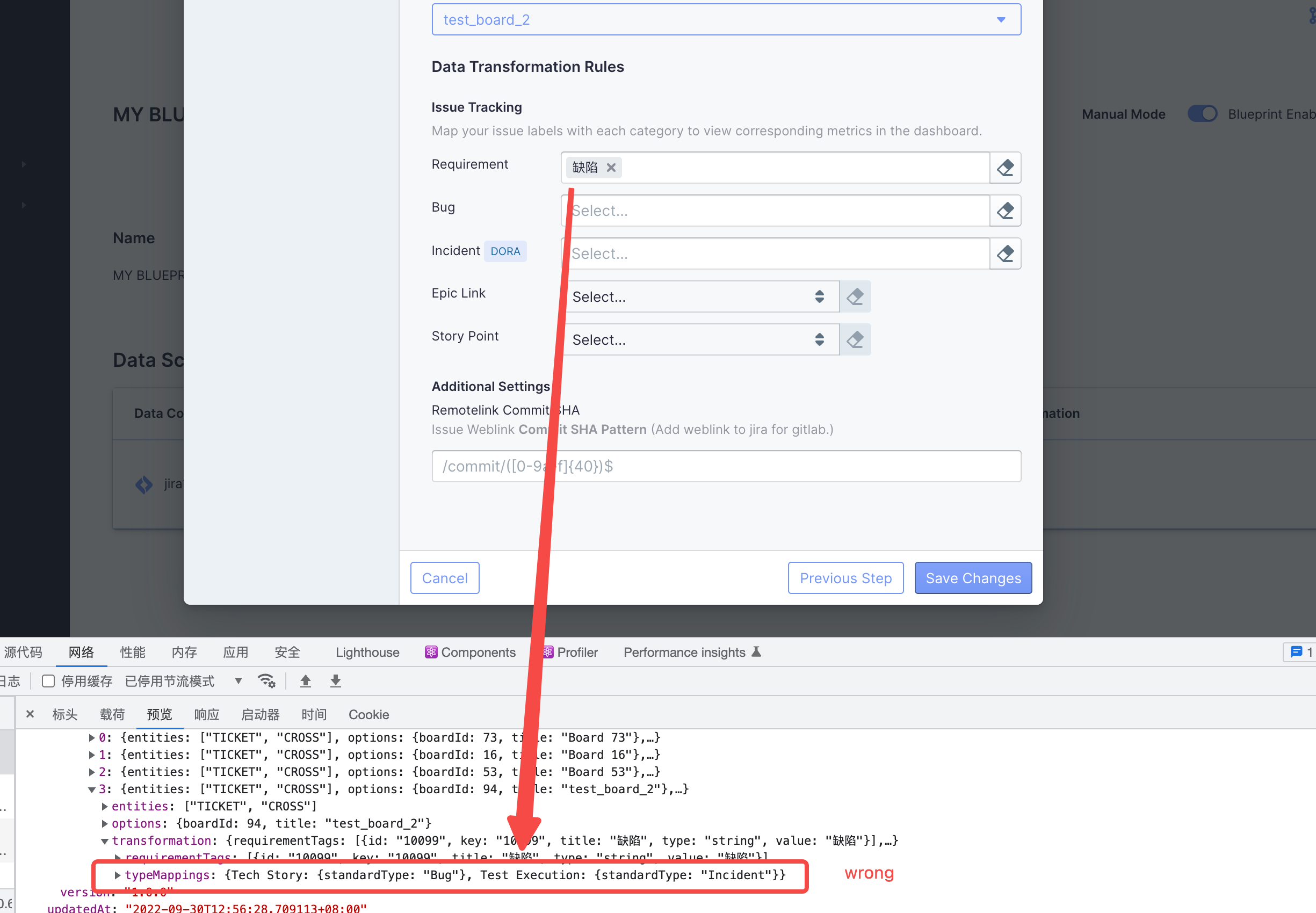Clear the Incident field with eraser icon
1316x913 pixels.
coord(1006,253)
